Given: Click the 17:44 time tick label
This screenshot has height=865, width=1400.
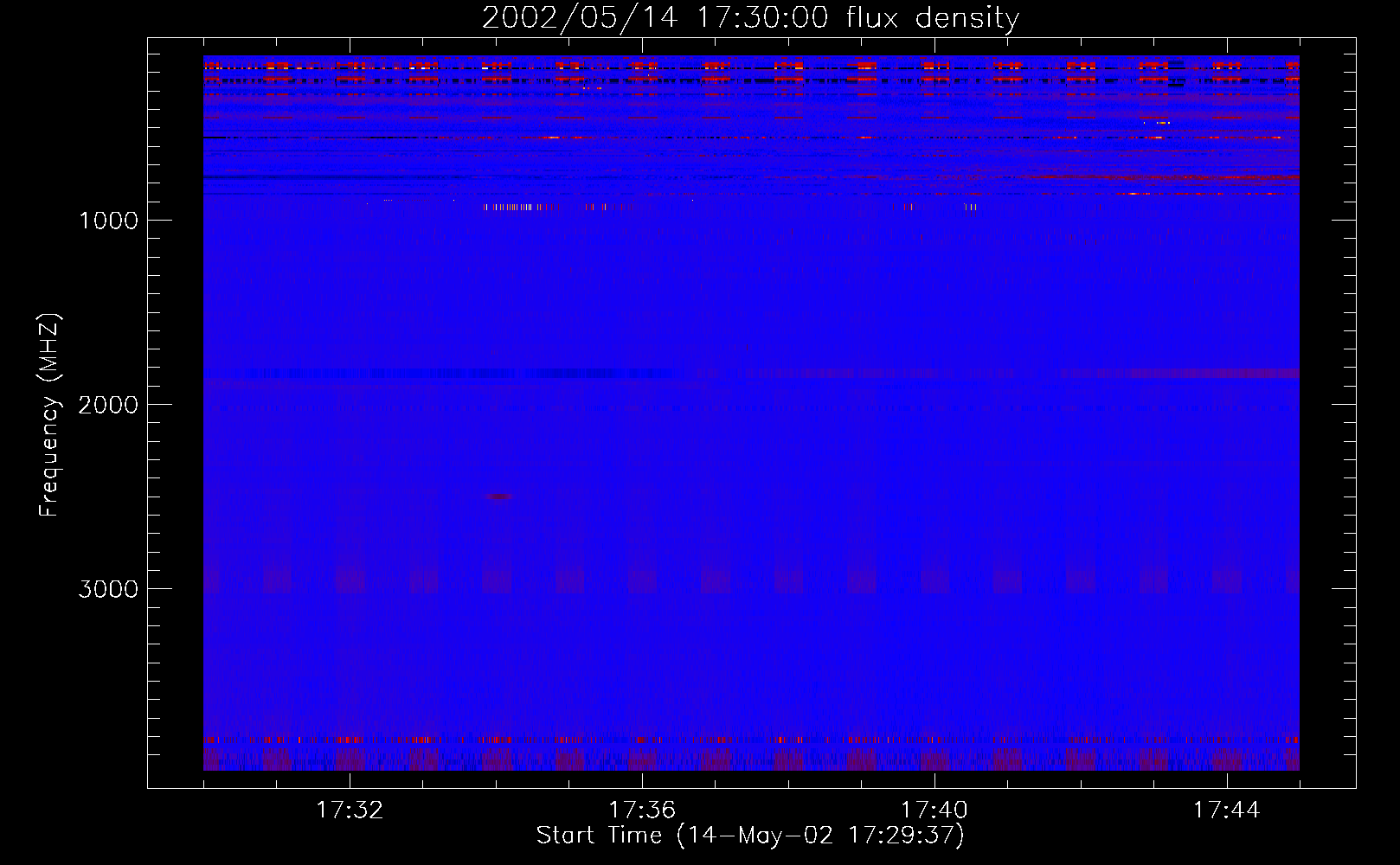Looking at the screenshot, I should click(x=1227, y=811).
